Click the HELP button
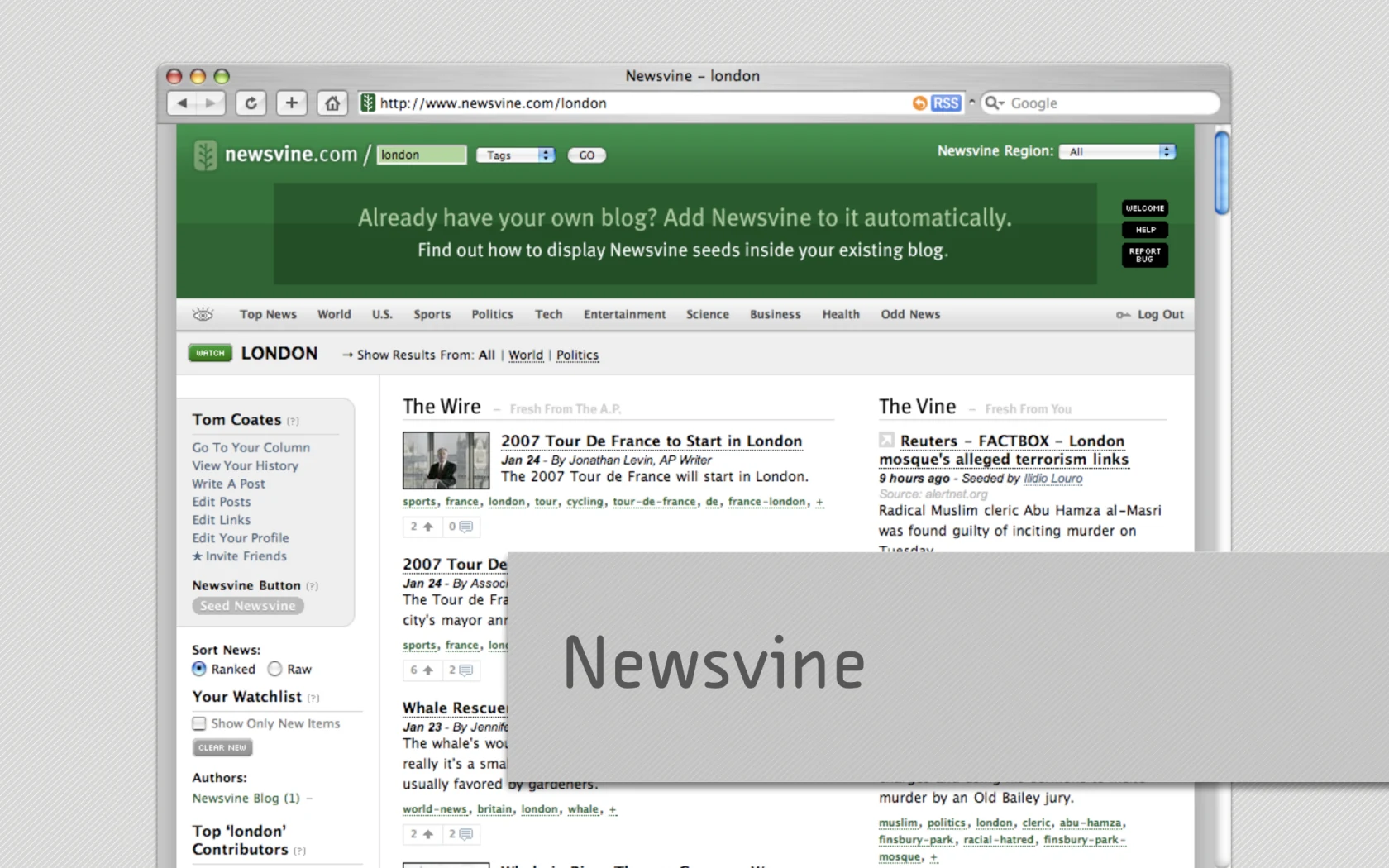Screen dimensions: 1389x868 coord(1145,230)
